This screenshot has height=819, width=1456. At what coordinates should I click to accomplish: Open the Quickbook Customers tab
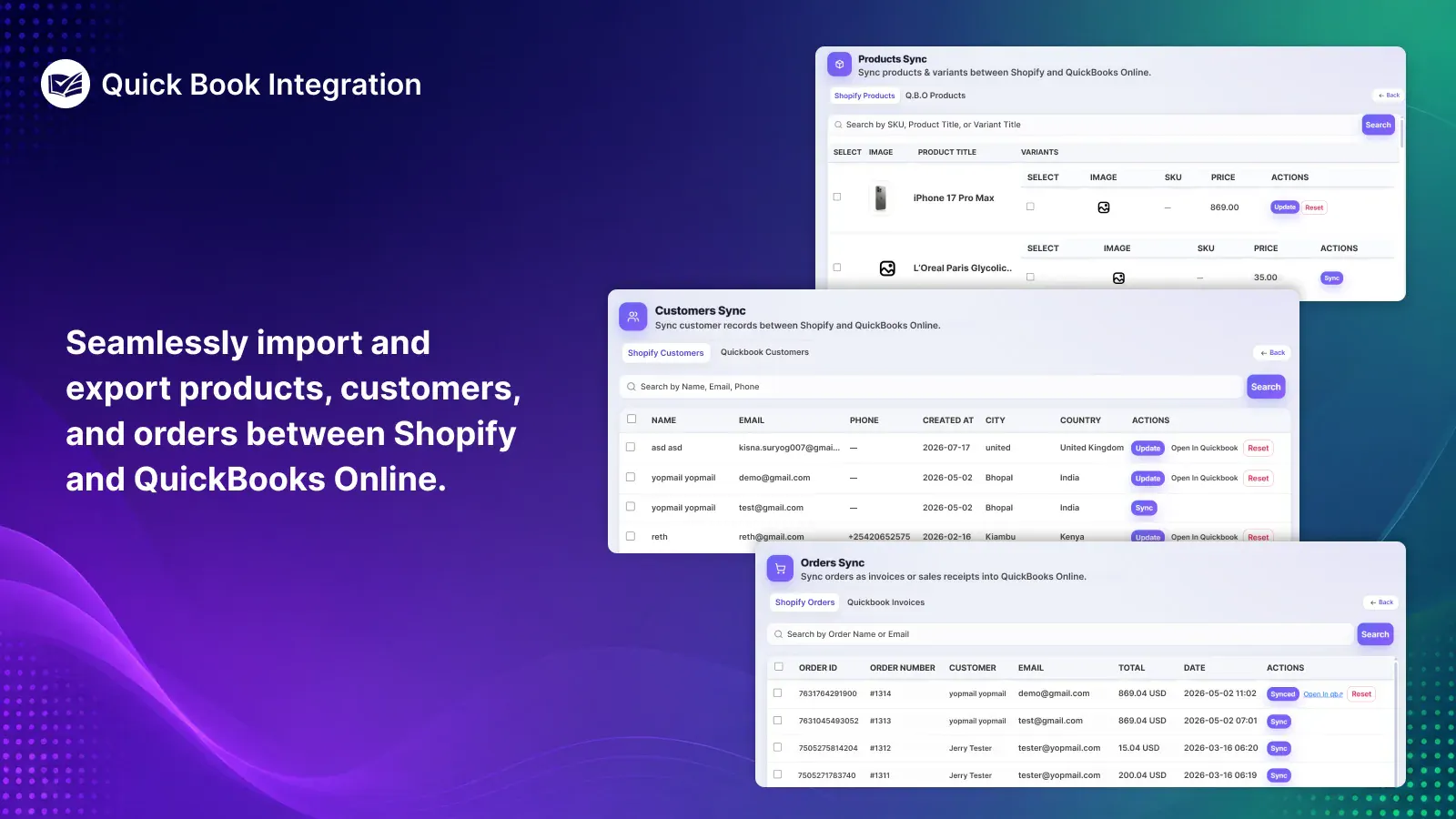coord(764,352)
